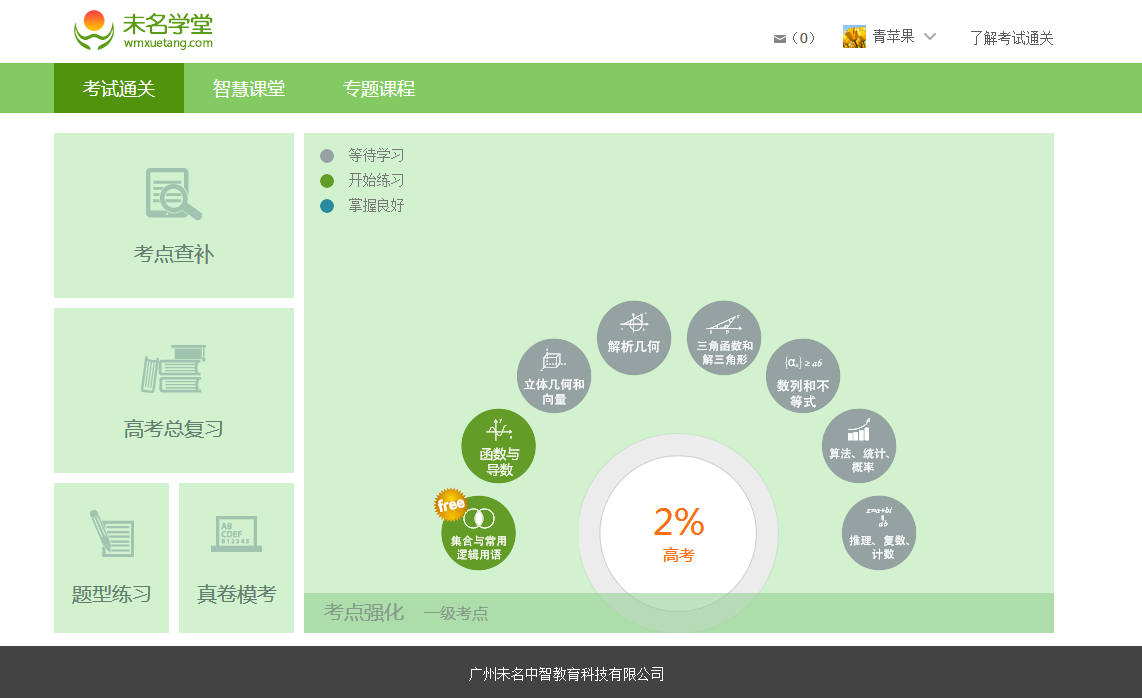
Task: Click the 解析几何 topic circle
Action: coord(633,338)
